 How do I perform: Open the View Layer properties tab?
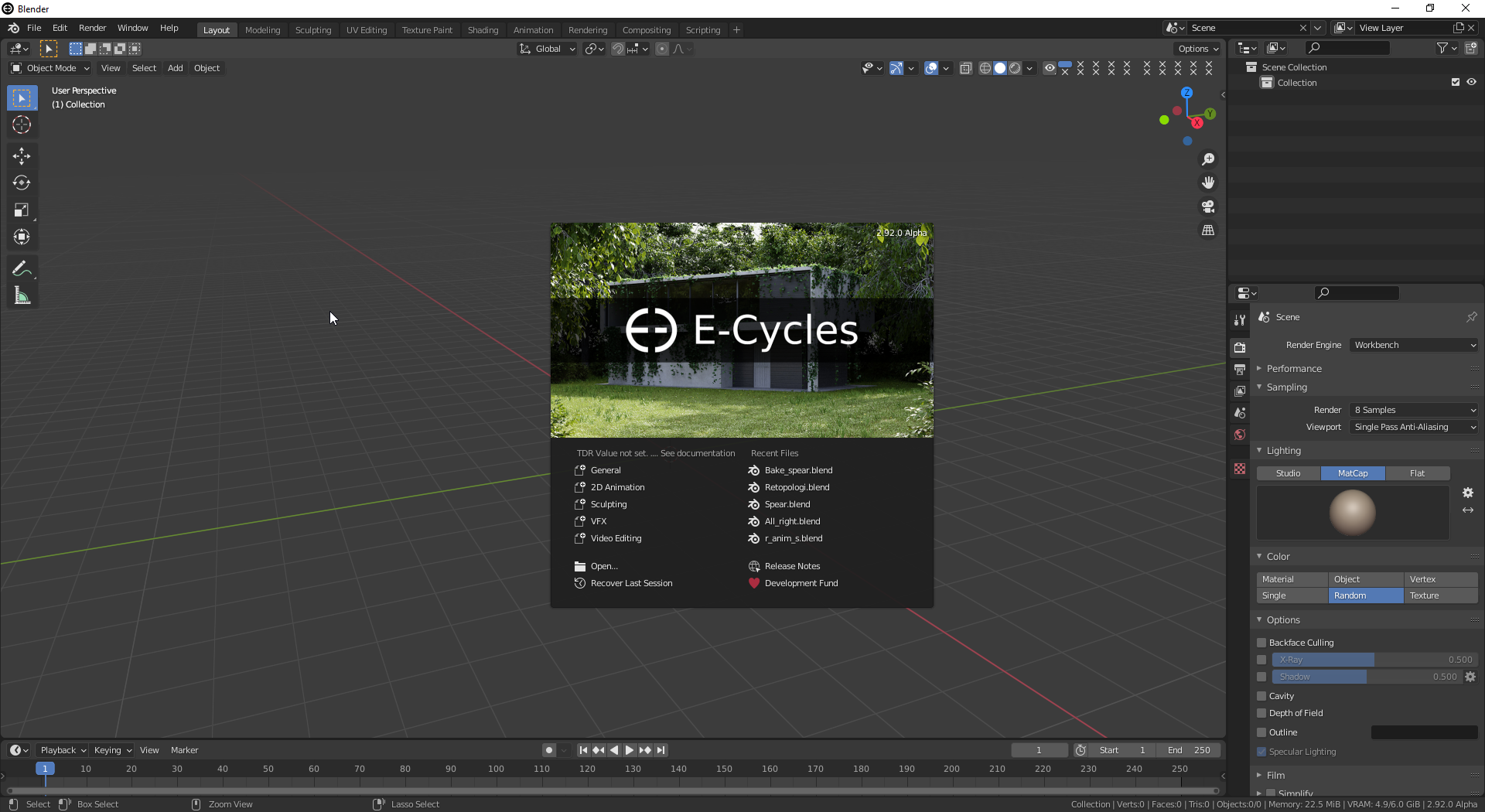1240,391
